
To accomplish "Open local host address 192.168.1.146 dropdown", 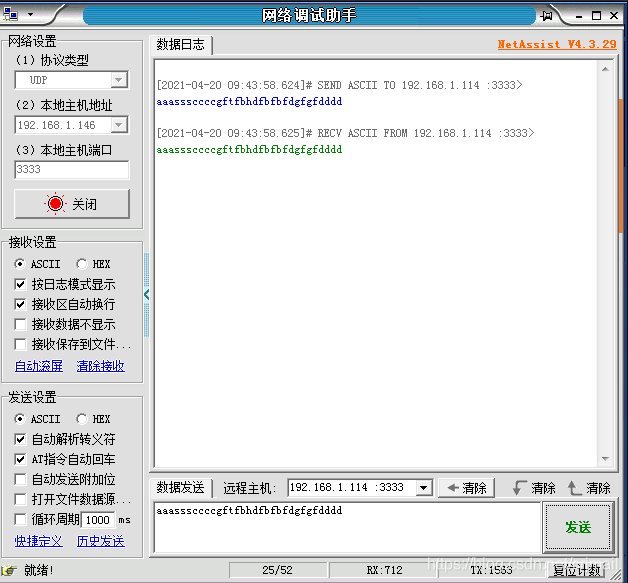I will 119,125.
